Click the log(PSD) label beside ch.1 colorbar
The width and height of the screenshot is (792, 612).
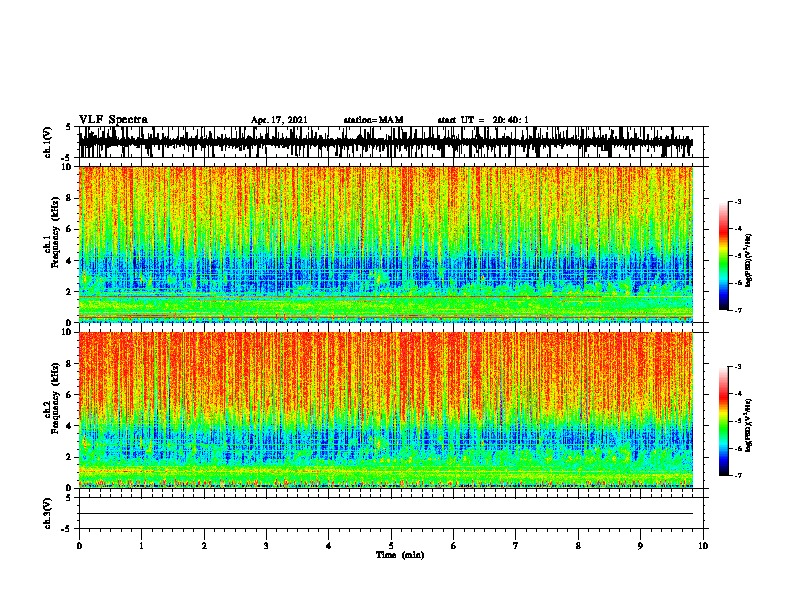[x=749, y=261]
